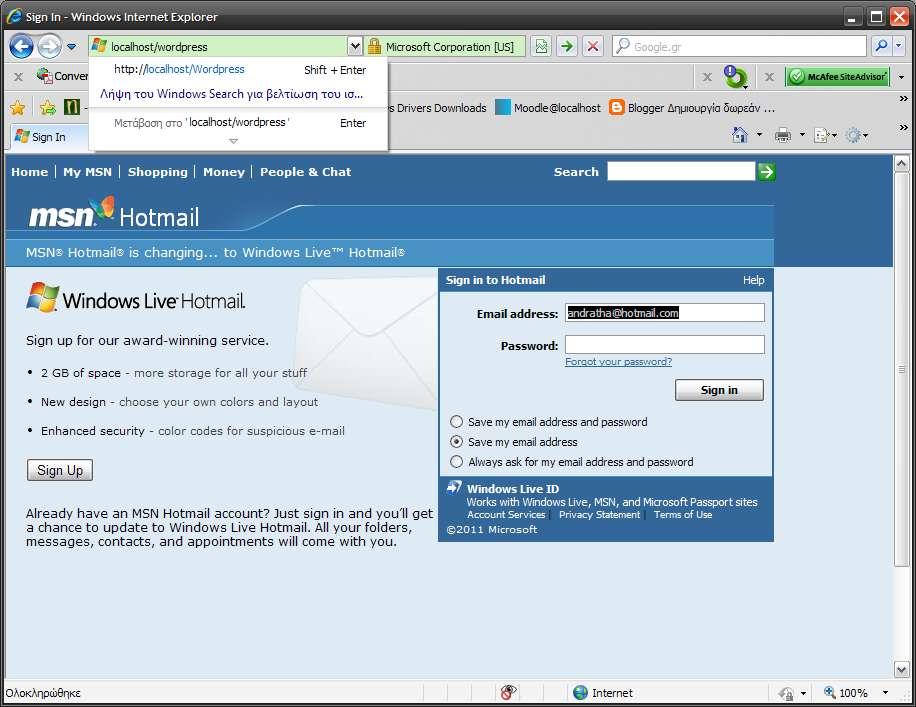The width and height of the screenshot is (916, 707).
Task: Open Account Services link
Action: 506,515
